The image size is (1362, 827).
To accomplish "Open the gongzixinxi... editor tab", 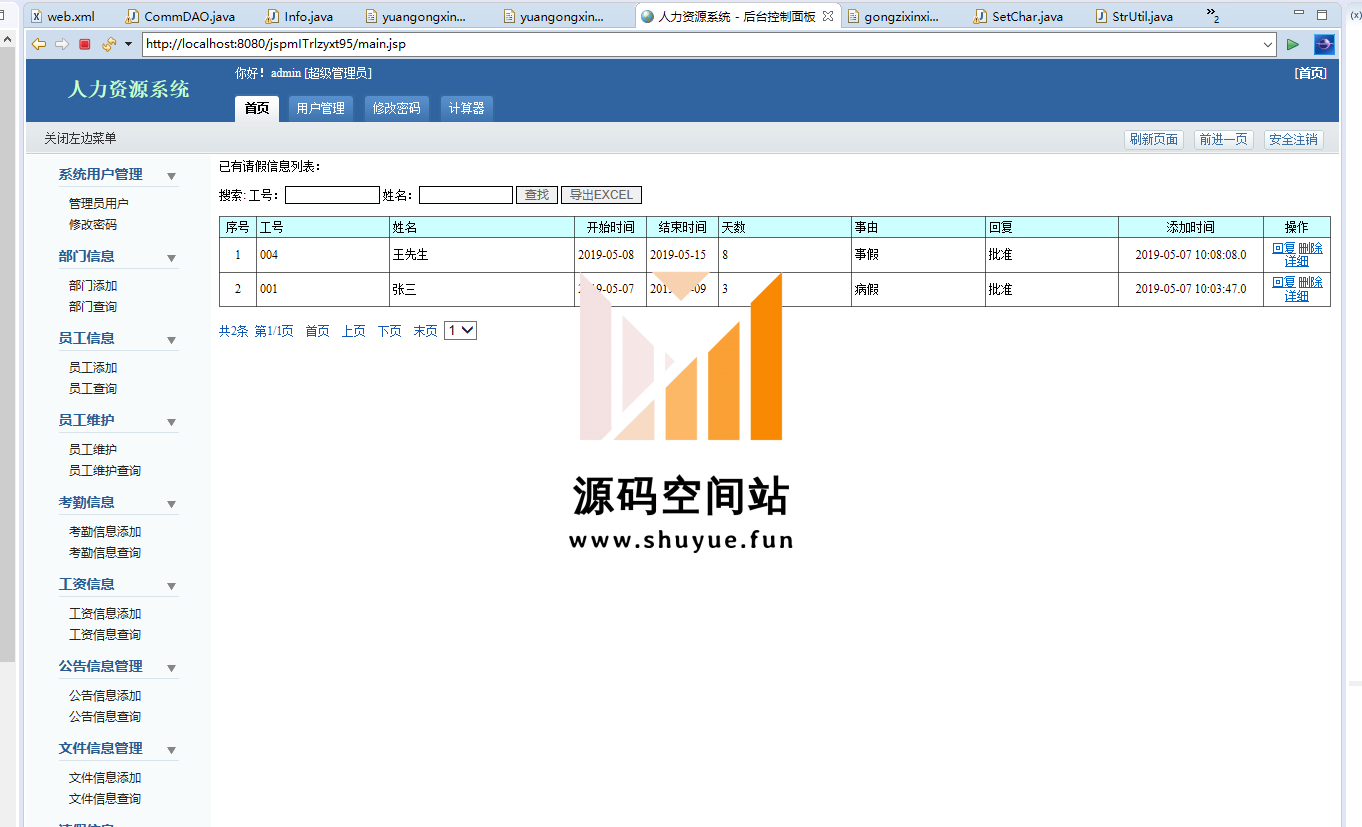I will click(x=895, y=16).
